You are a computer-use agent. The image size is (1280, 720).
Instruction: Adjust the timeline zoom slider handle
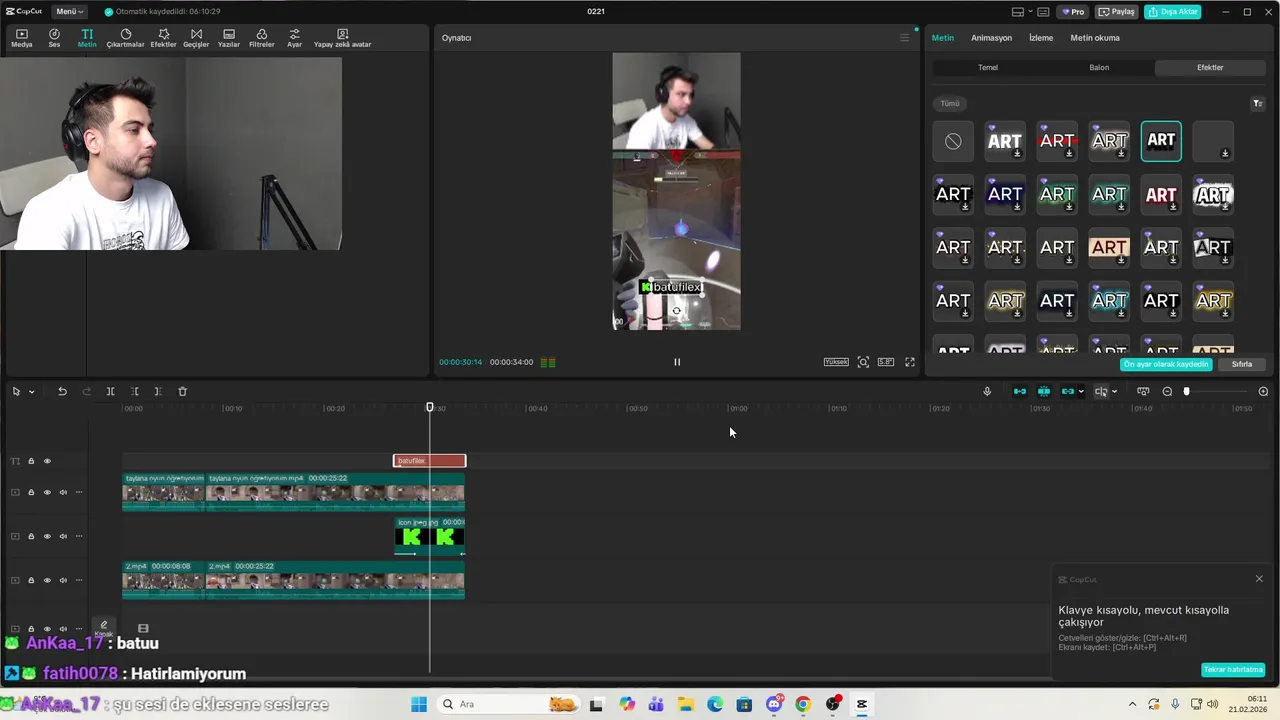[1187, 391]
